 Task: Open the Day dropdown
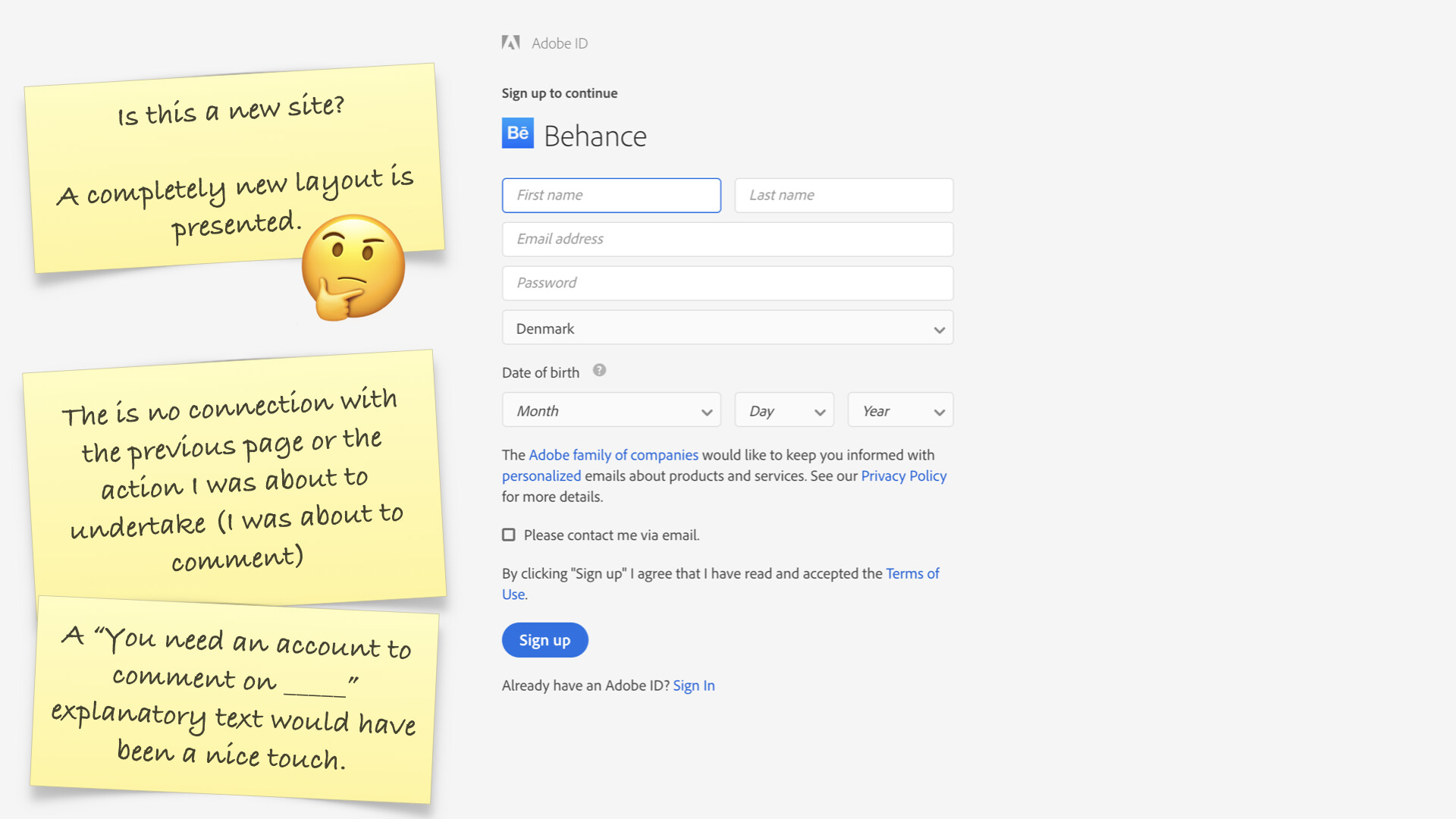(x=783, y=410)
